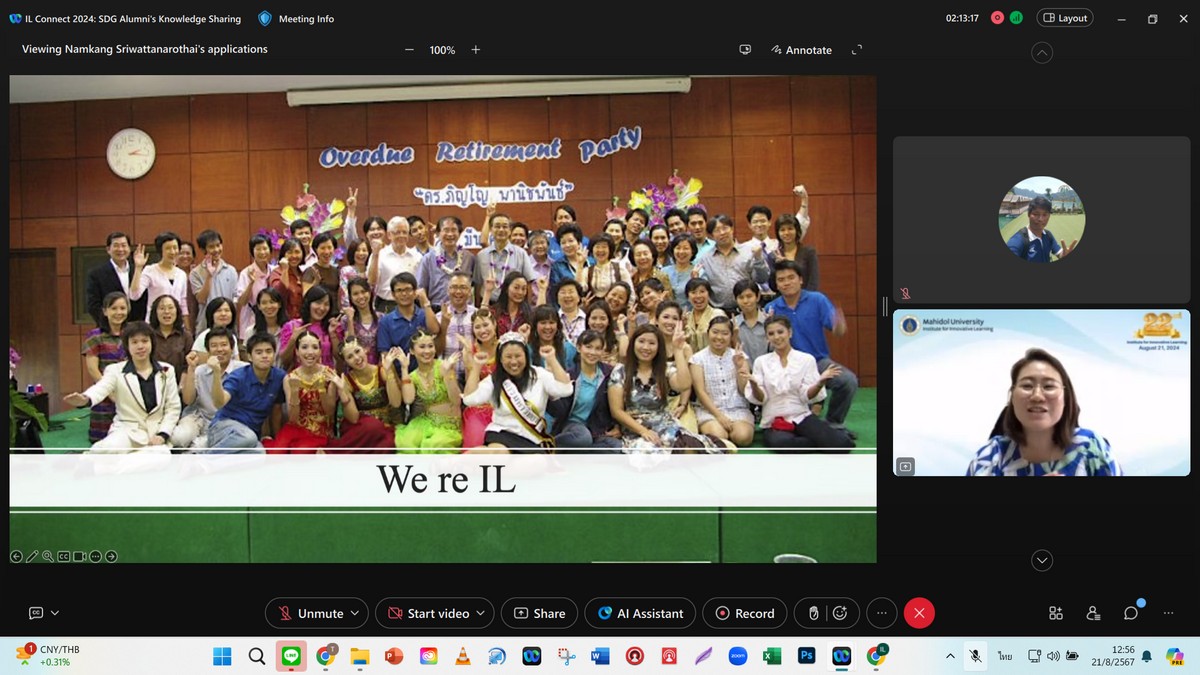The width and height of the screenshot is (1200, 675).
Task: Click the Reactions smiley icon
Action: [x=840, y=613]
